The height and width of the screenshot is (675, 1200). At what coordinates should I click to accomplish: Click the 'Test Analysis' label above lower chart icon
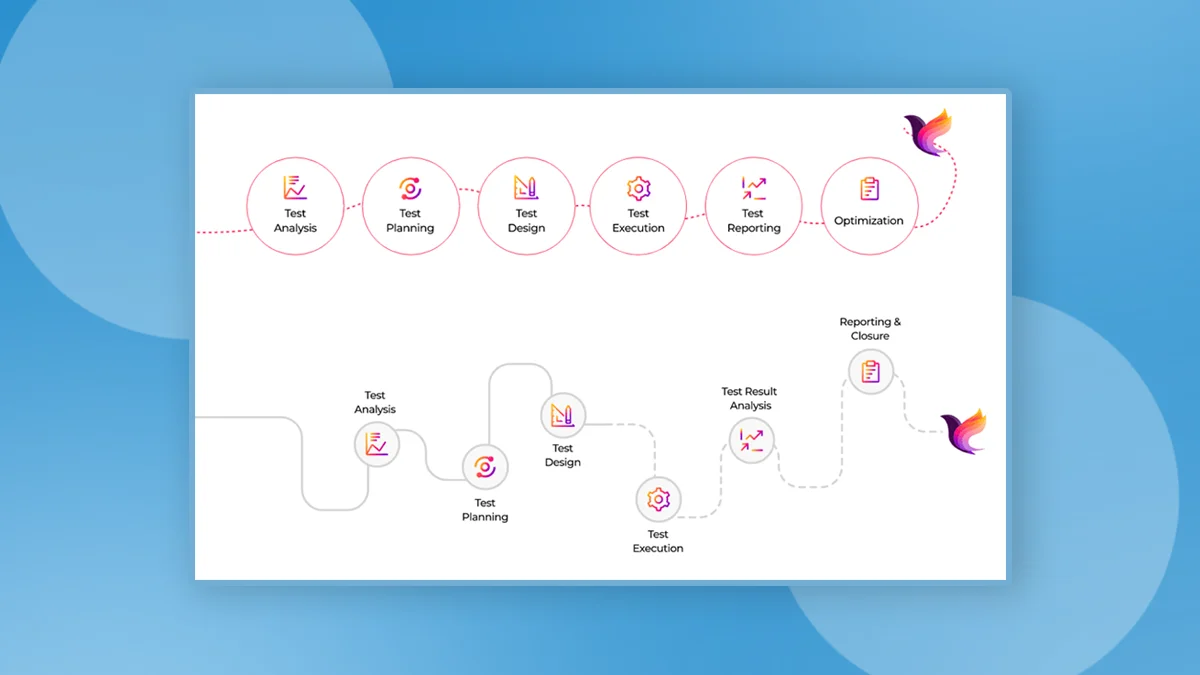375,402
